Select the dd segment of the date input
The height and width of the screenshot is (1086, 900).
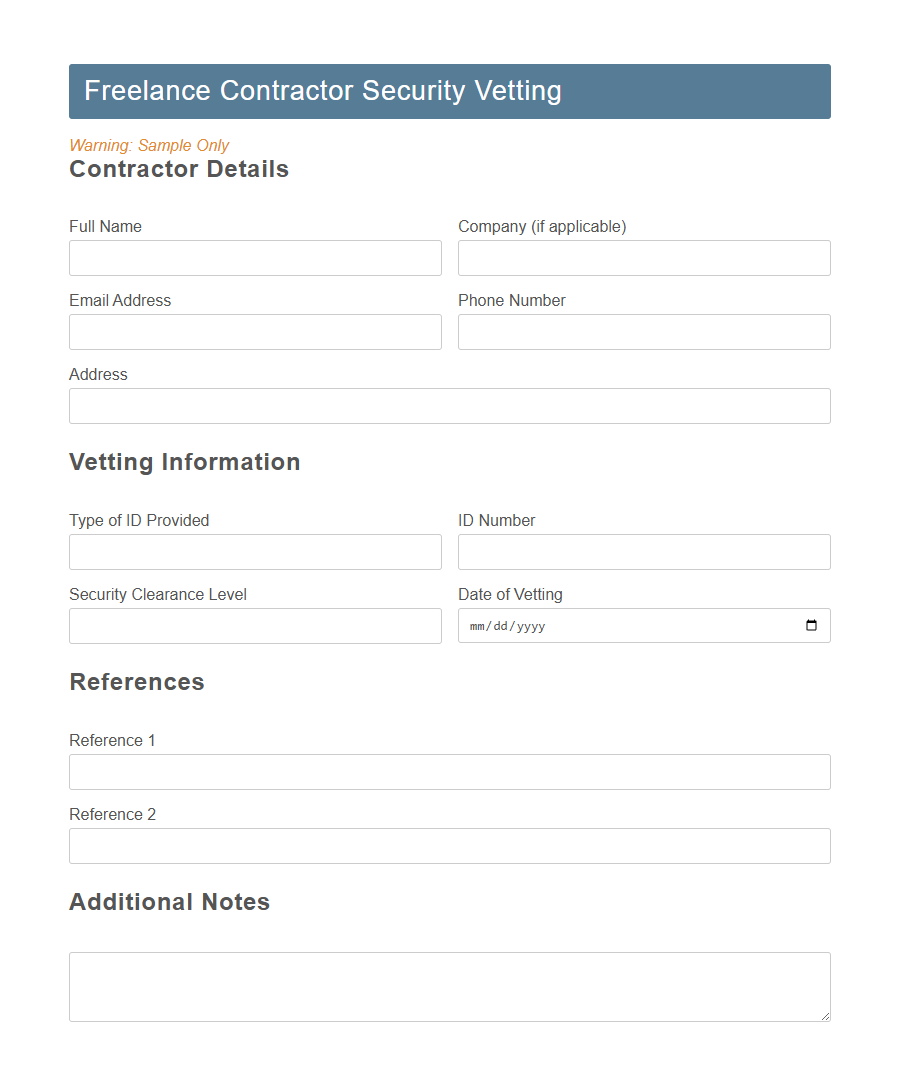[x=502, y=625]
